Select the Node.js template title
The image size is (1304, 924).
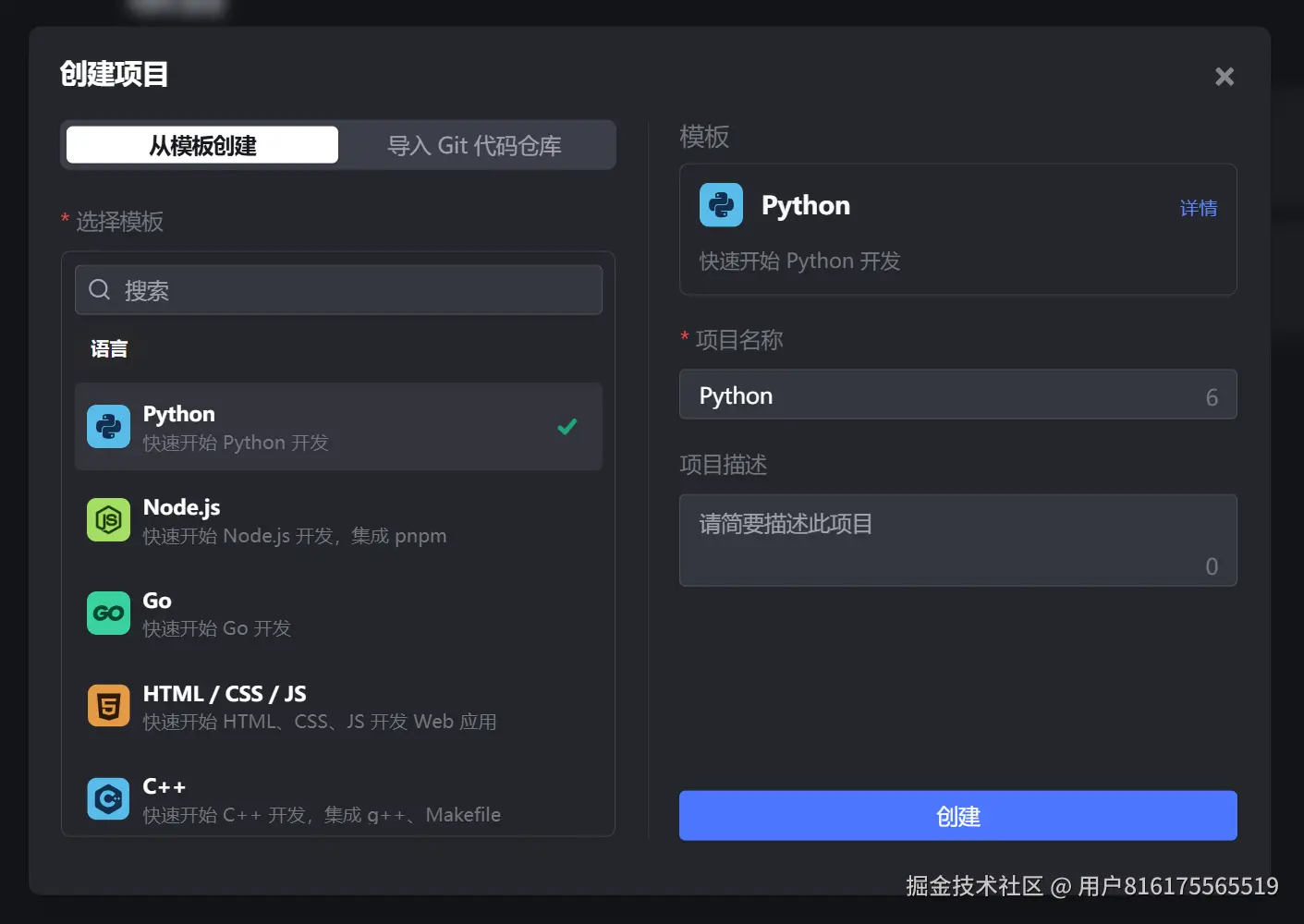click(x=181, y=507)
